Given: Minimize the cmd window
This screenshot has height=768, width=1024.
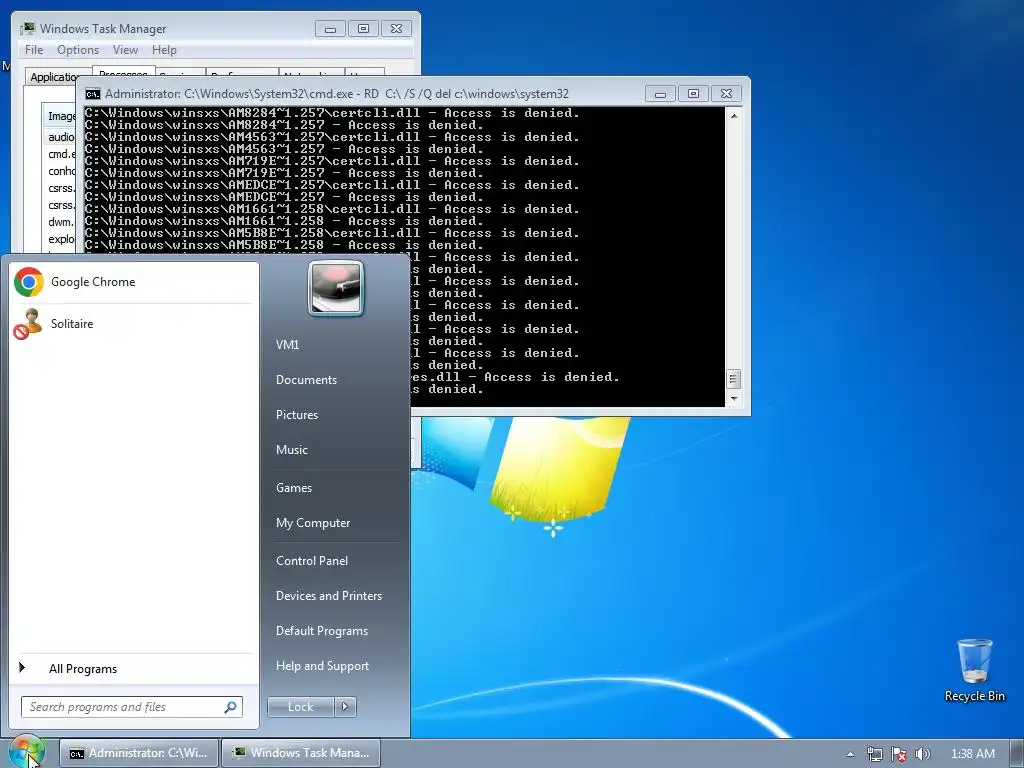Looking at the screenshot, I should click(x=660, y=94).
